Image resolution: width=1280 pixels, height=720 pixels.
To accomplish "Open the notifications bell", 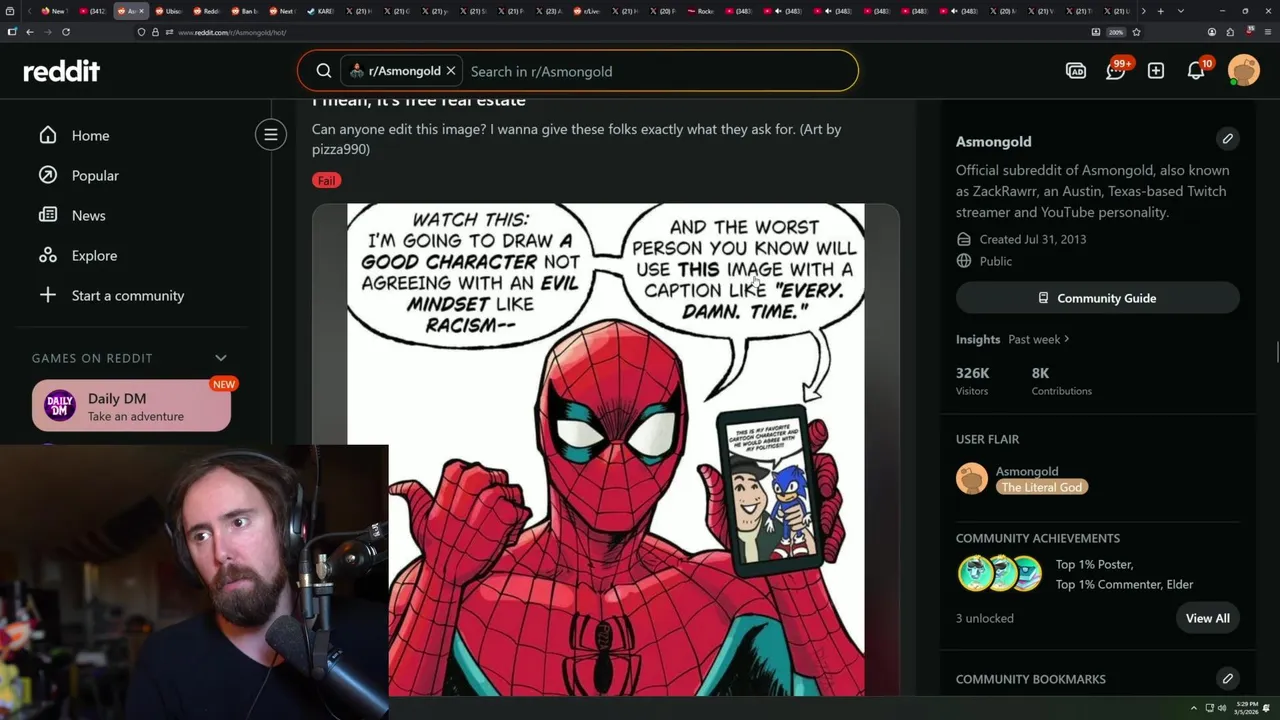I will coord(1196,71).
